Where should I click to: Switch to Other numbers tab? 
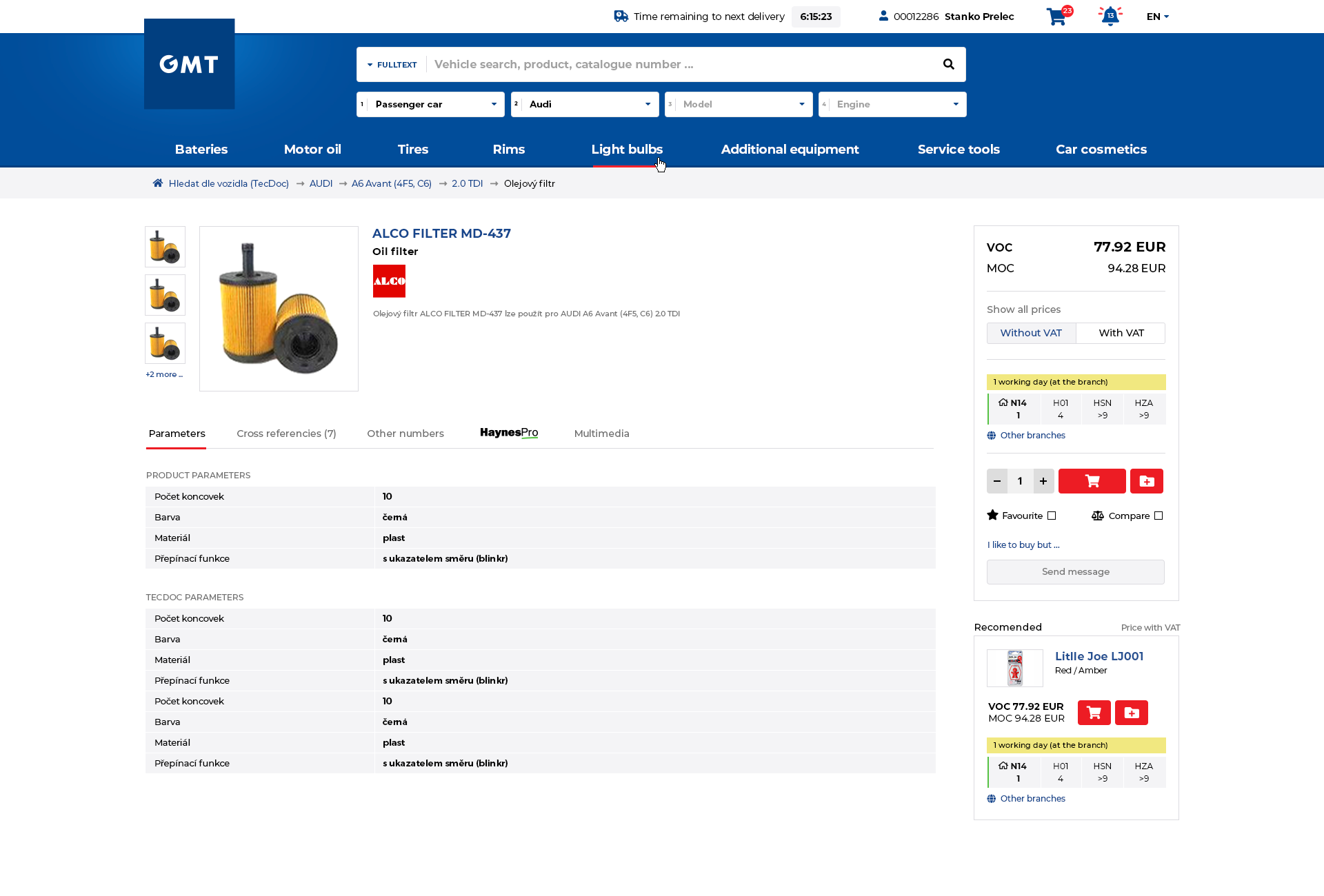pyautogui.click(x=405, y=434)
